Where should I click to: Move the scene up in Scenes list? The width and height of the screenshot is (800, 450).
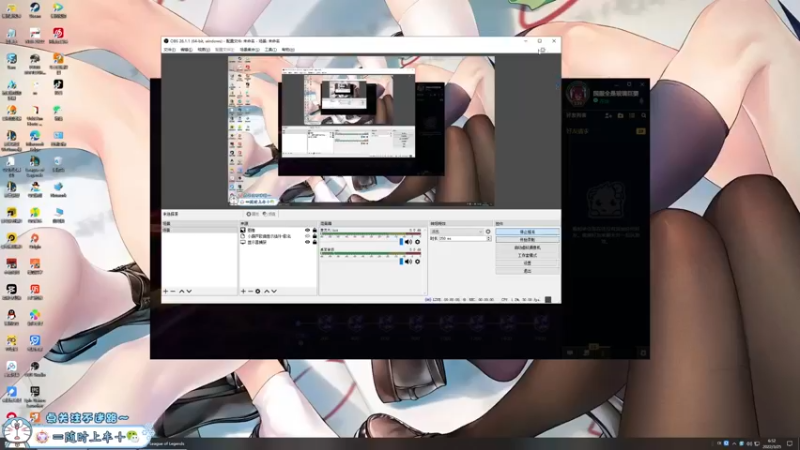click(x=181, y=291)
